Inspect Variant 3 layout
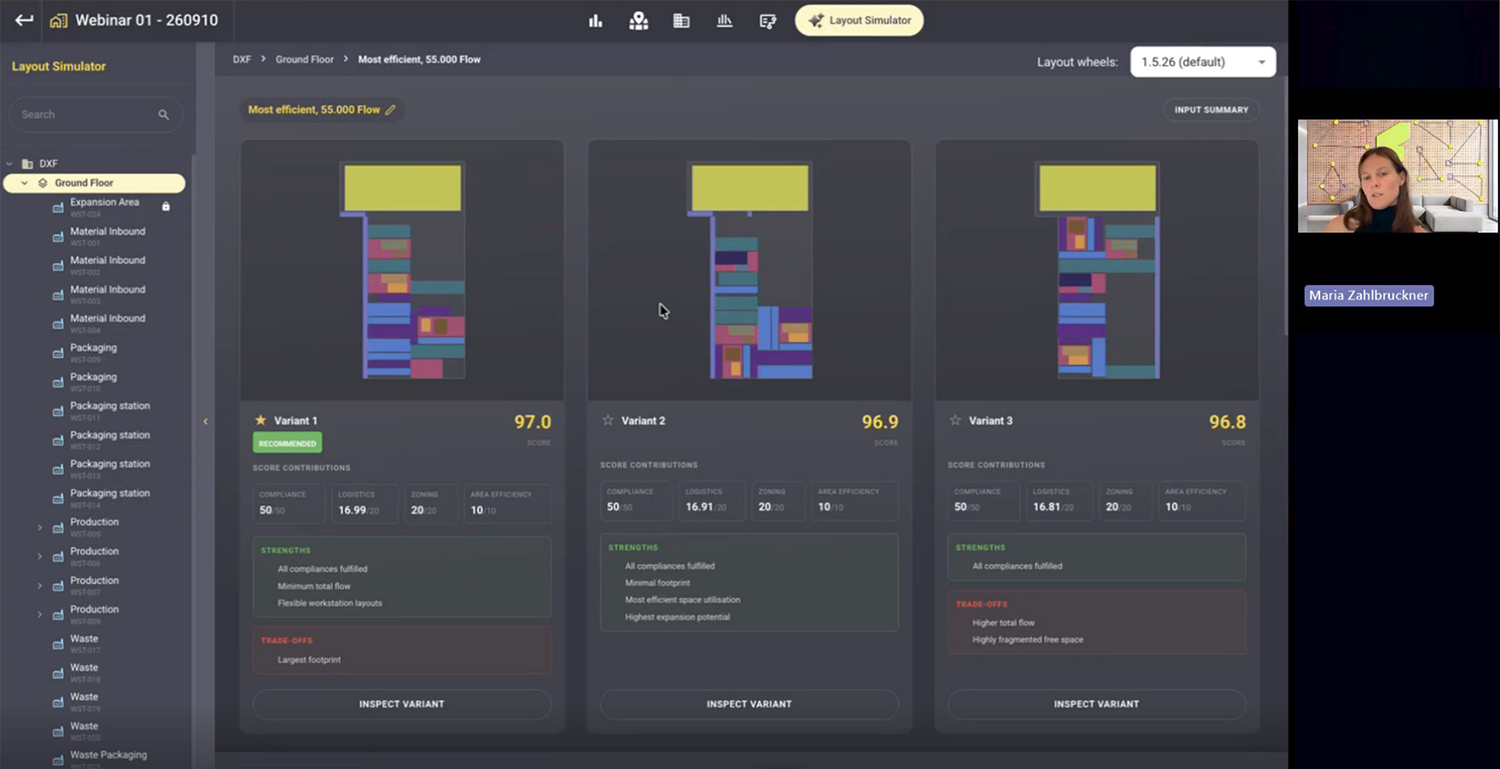 [1096, 704]
